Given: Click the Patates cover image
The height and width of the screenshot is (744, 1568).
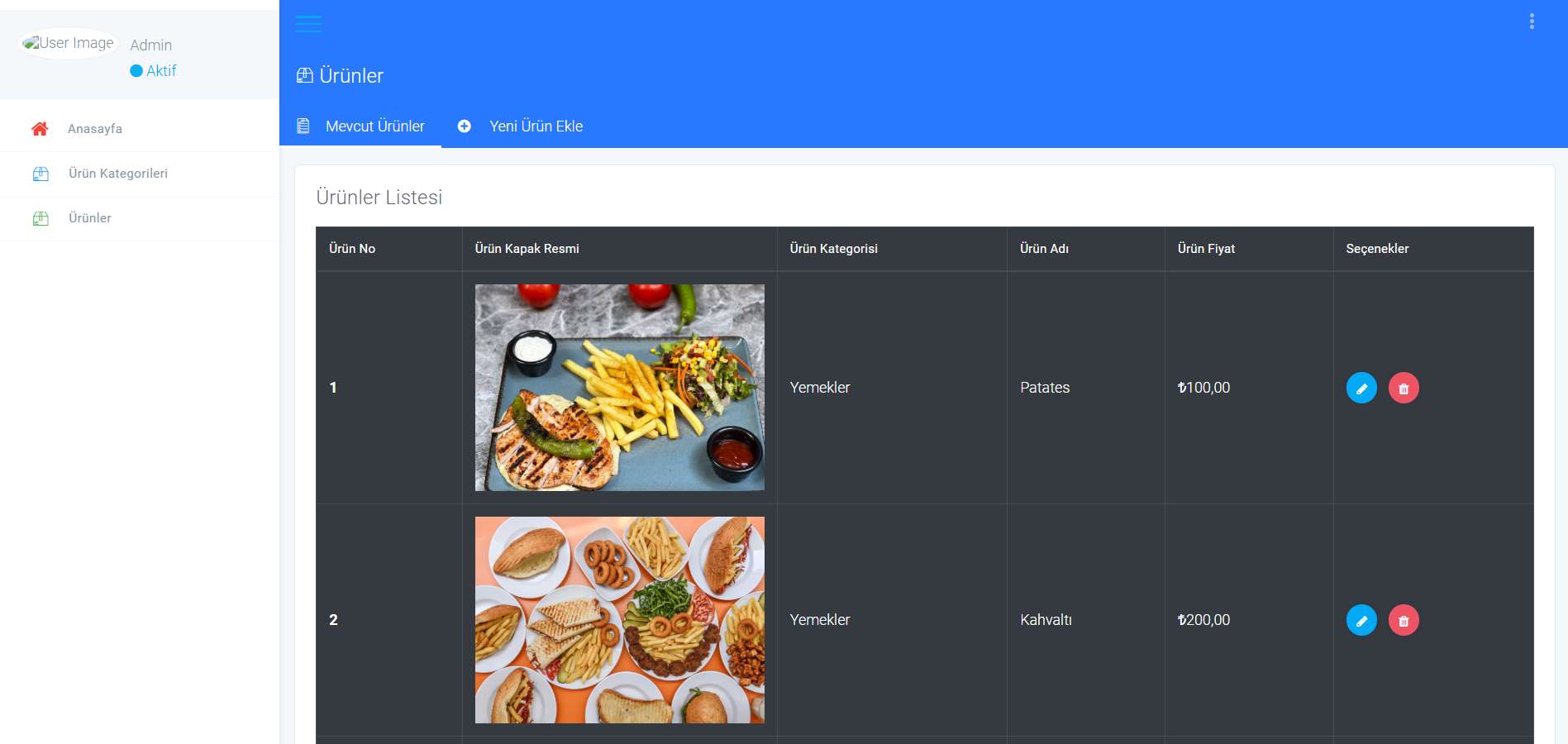Looking at the screenshot, I should pyautogui.click(x=619, y=388).
